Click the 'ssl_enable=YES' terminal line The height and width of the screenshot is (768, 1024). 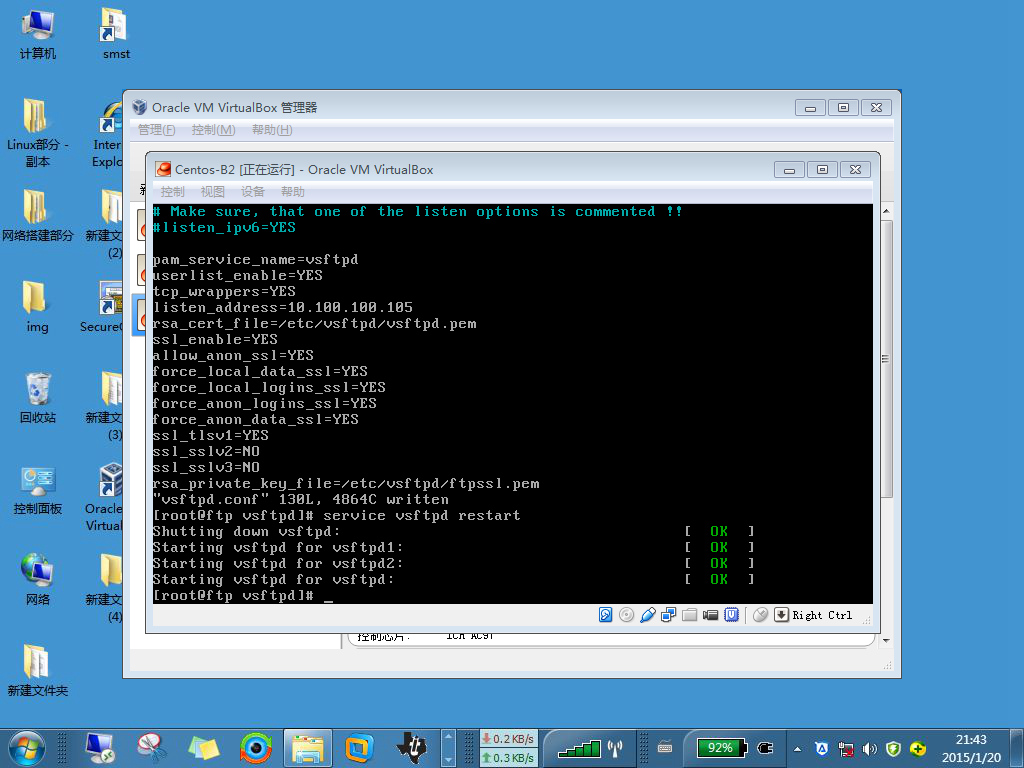[x=216, y=339]
